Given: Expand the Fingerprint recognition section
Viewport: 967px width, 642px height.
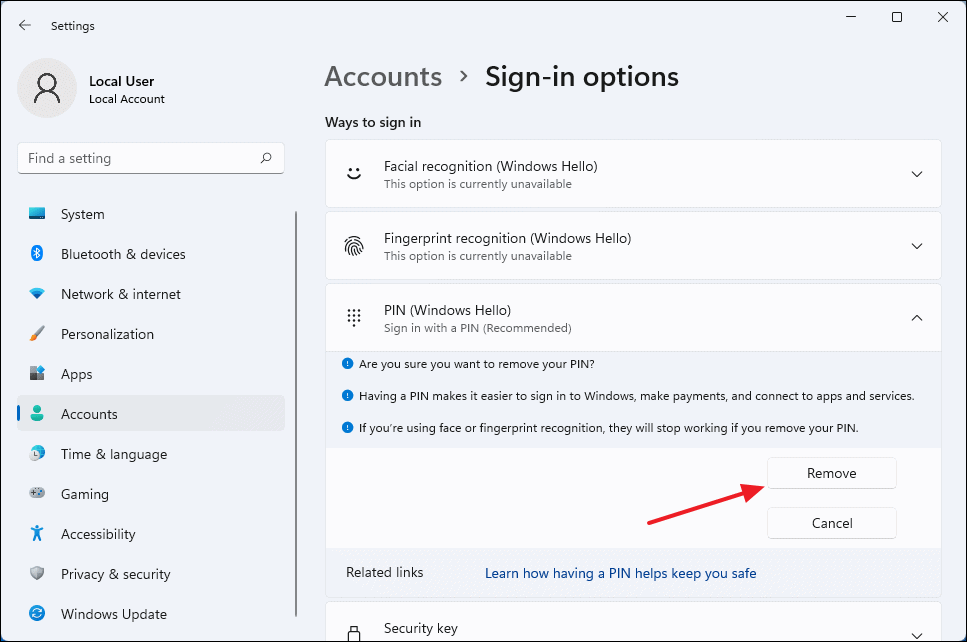Looking at the screenshot, I should [916, 245].
